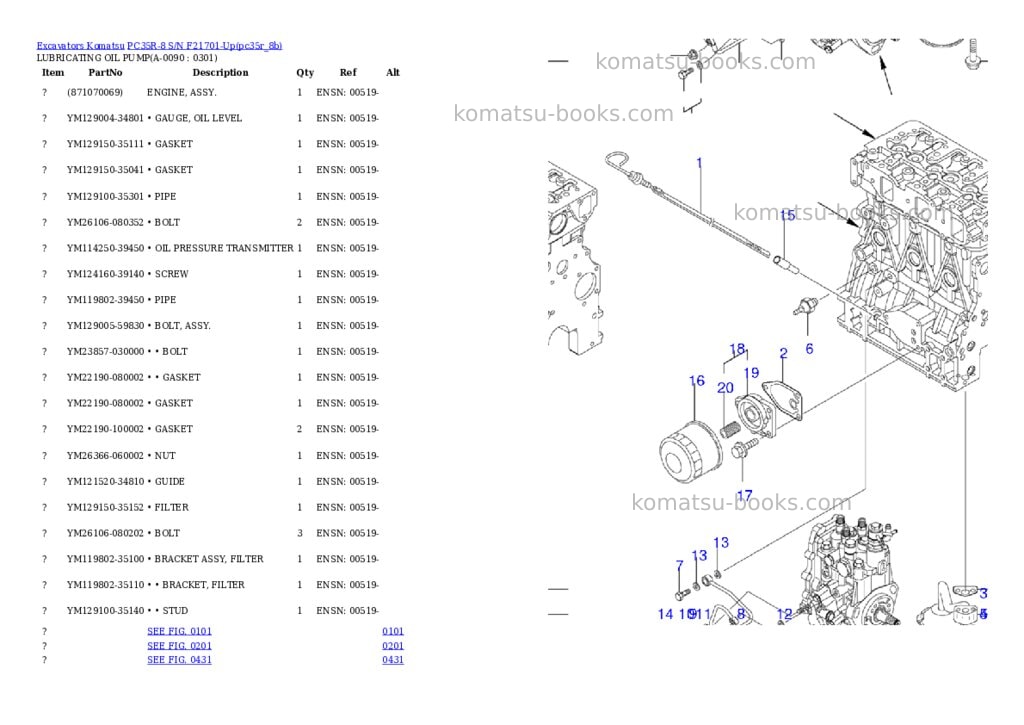1024x725 pixels.
Task: Click the Qty column header
Action: 305,72
